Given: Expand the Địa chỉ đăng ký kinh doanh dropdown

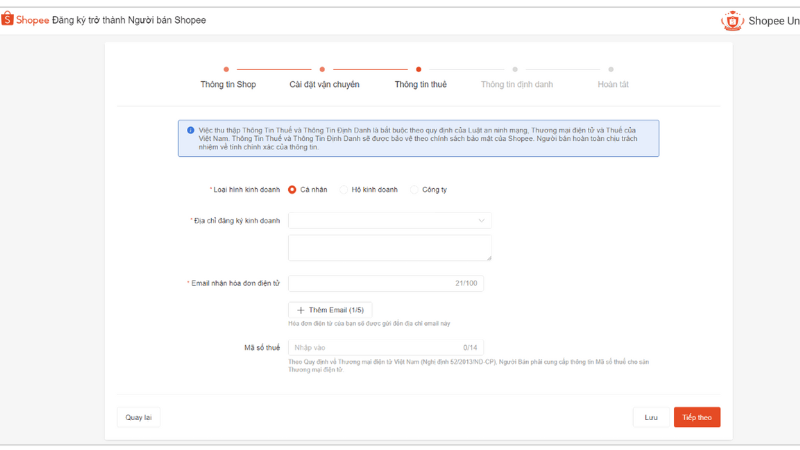Looking at the screenshot, I should 390,220.
